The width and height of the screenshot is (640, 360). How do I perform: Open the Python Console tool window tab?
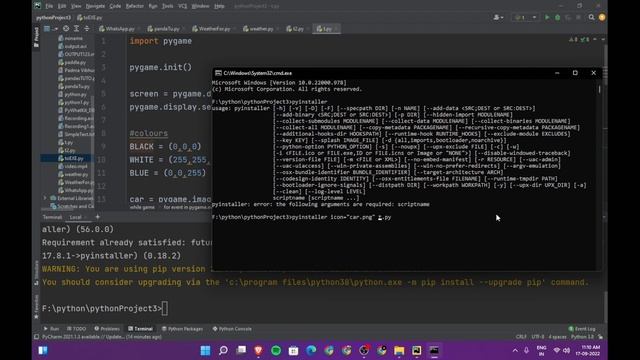[x=232, y=329]
